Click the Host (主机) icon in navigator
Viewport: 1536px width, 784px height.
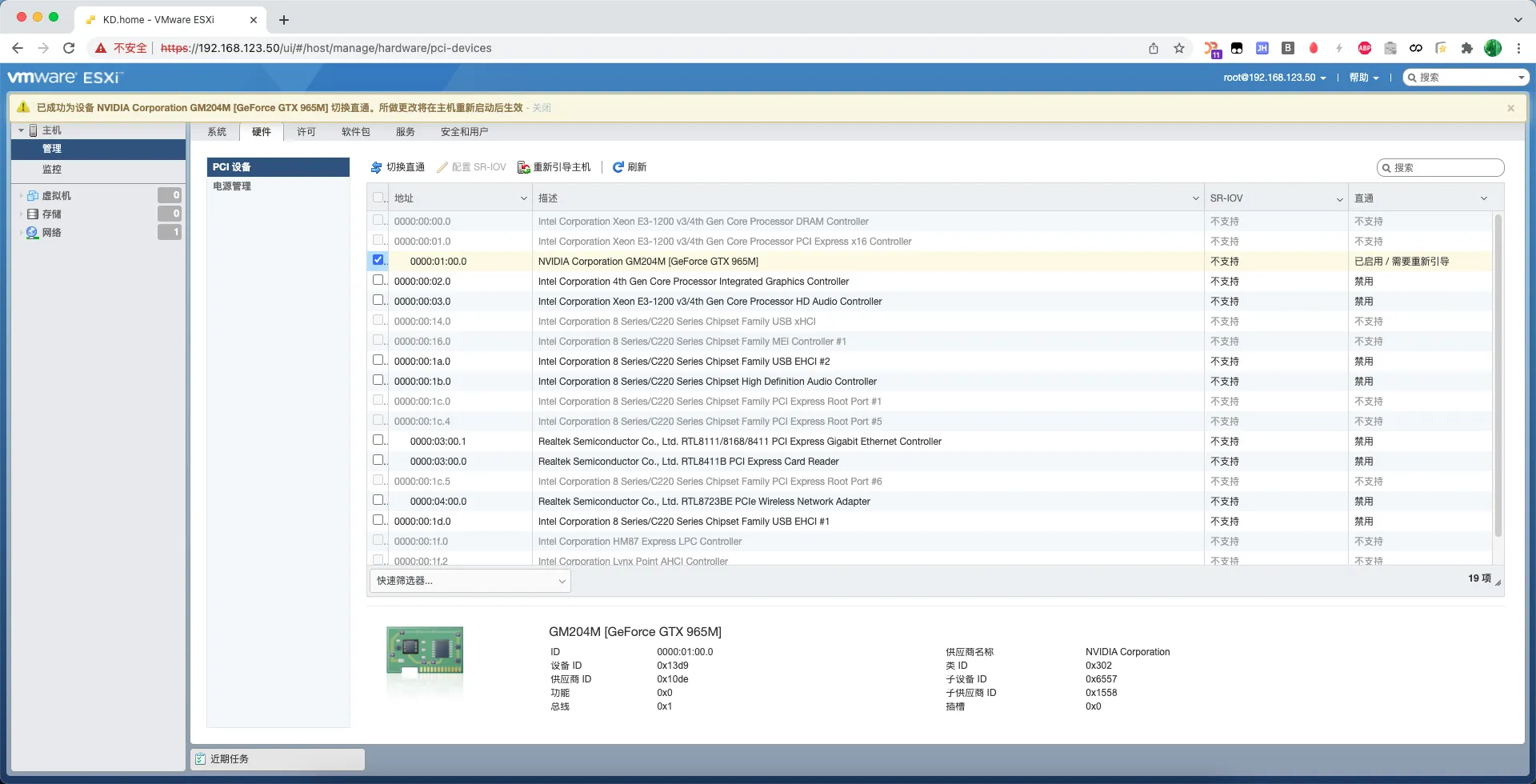pos(34,130)
